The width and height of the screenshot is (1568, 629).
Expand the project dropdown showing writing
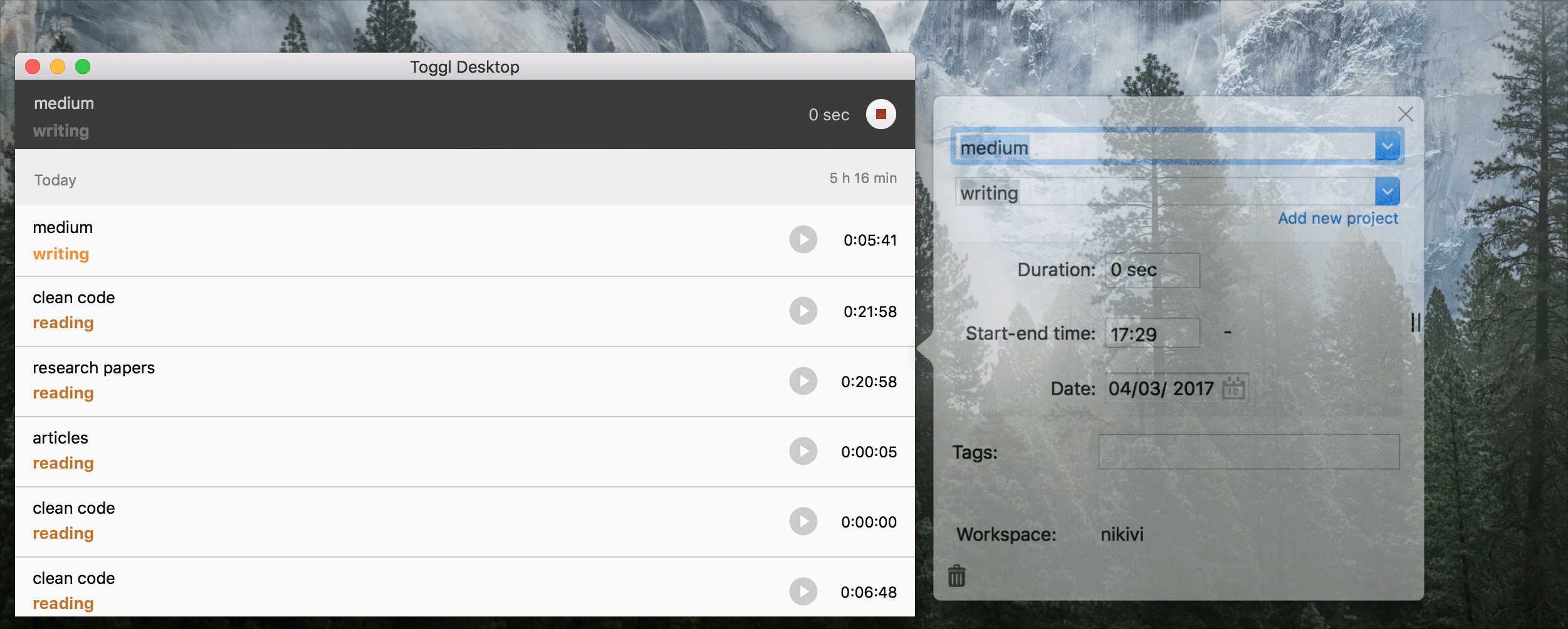1388,192
